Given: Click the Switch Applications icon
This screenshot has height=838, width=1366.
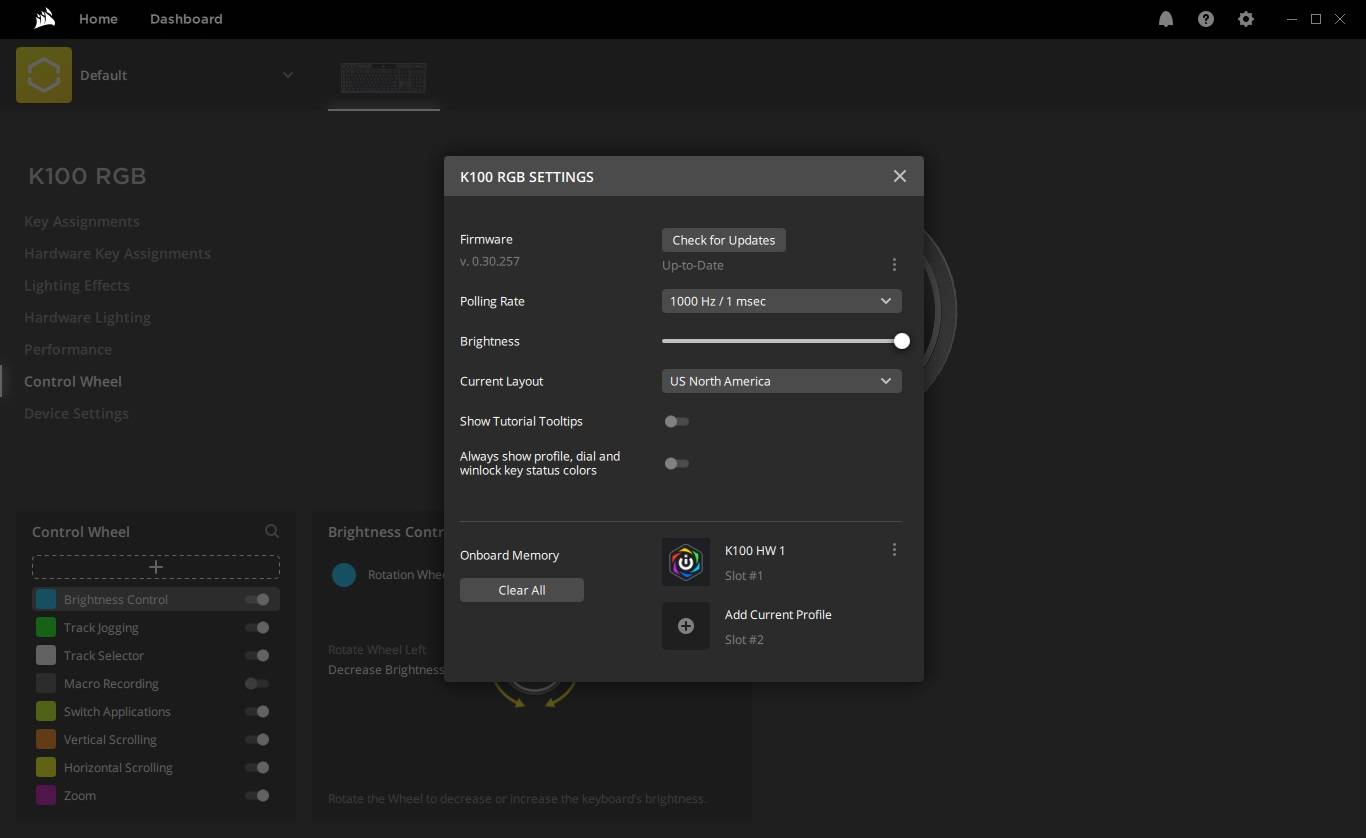Looking at the screenshot, I should (x=46, y=712).
